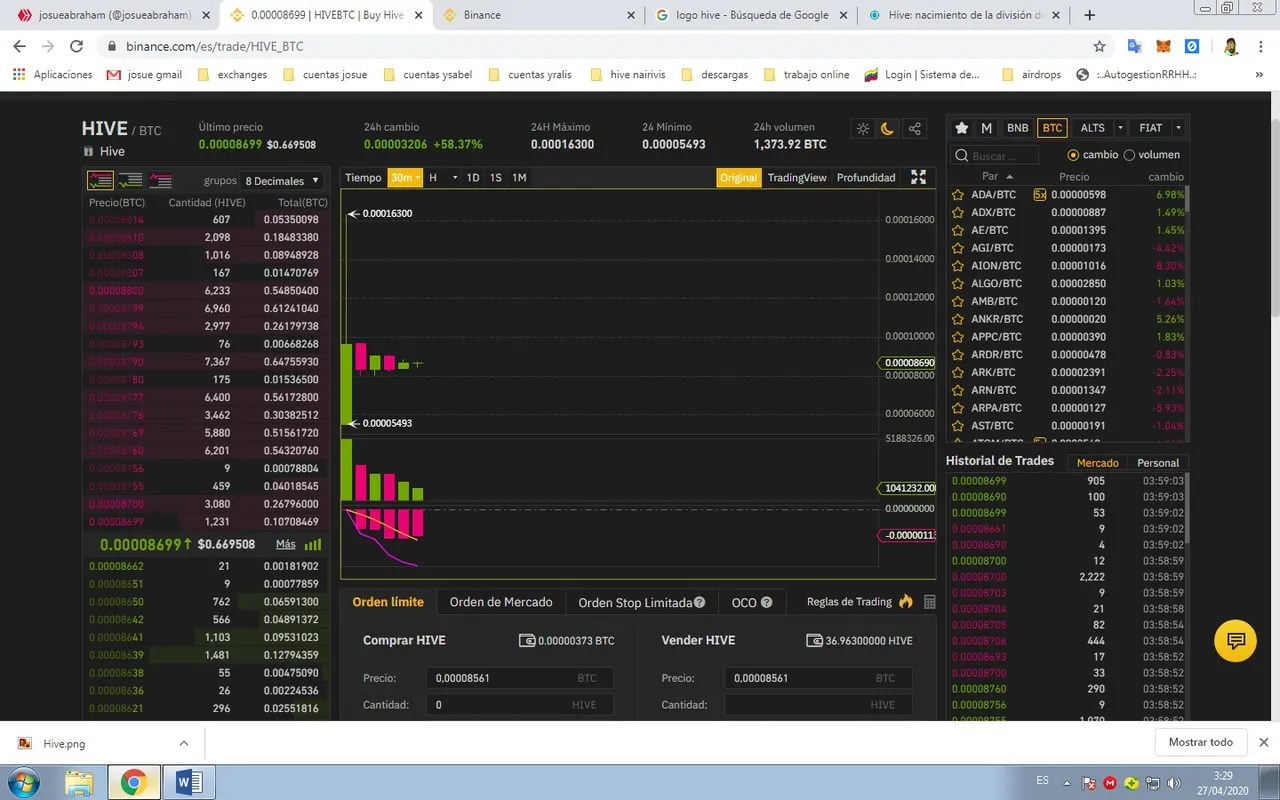Show sell orders only order book view
The image size is (1280, 800).
[x=160, y=181]
